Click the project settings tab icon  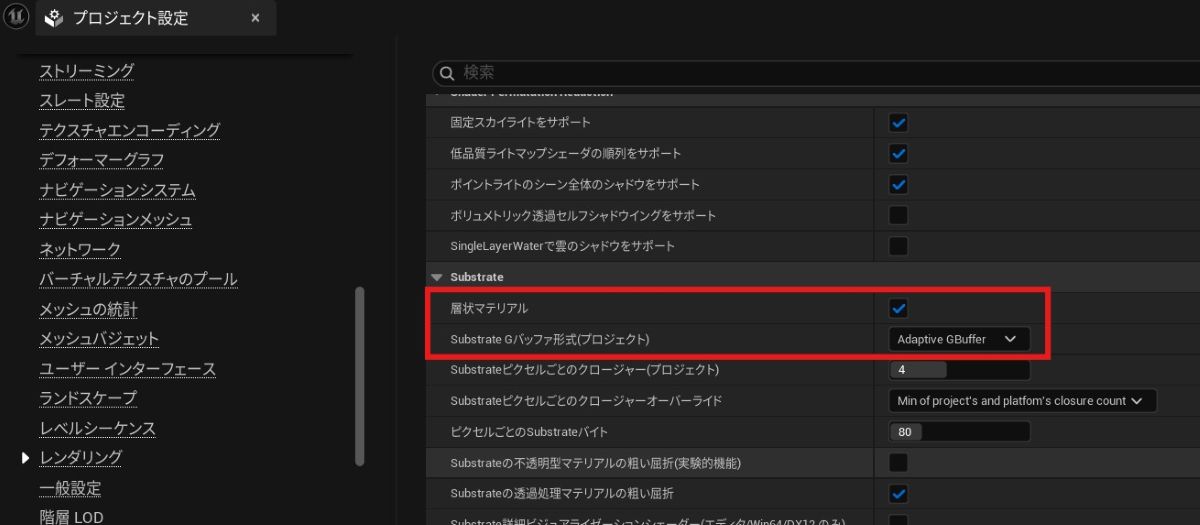pyautogui.click(x=54, y=18)
